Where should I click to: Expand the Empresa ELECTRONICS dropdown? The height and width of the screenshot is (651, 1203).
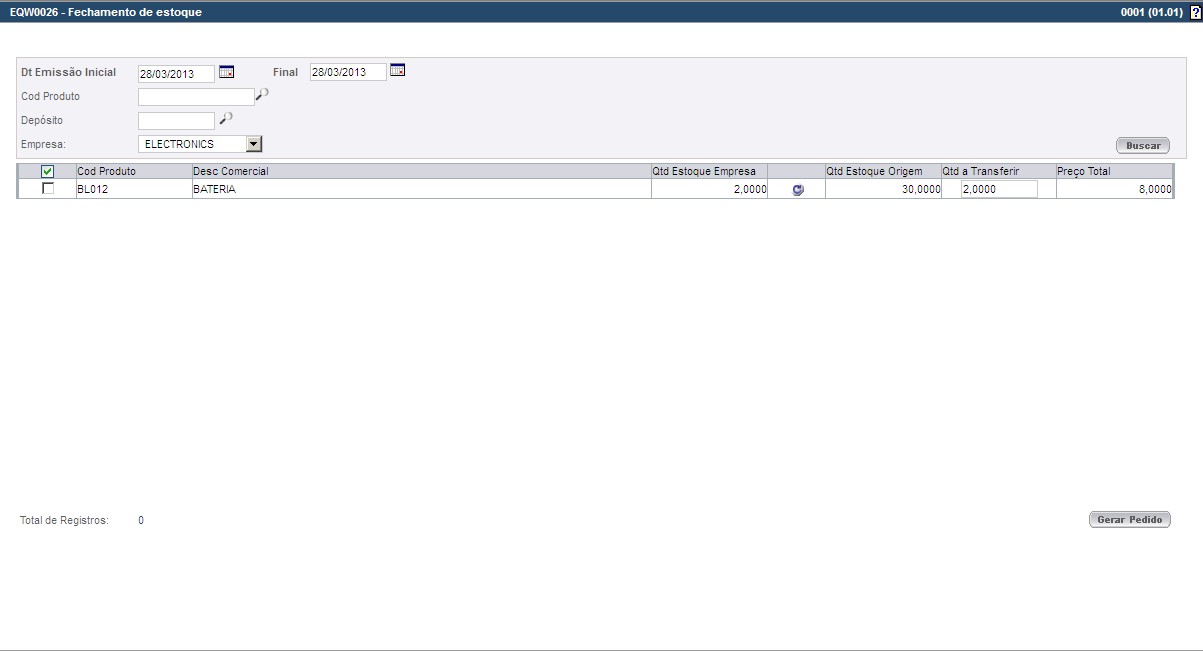253,144
